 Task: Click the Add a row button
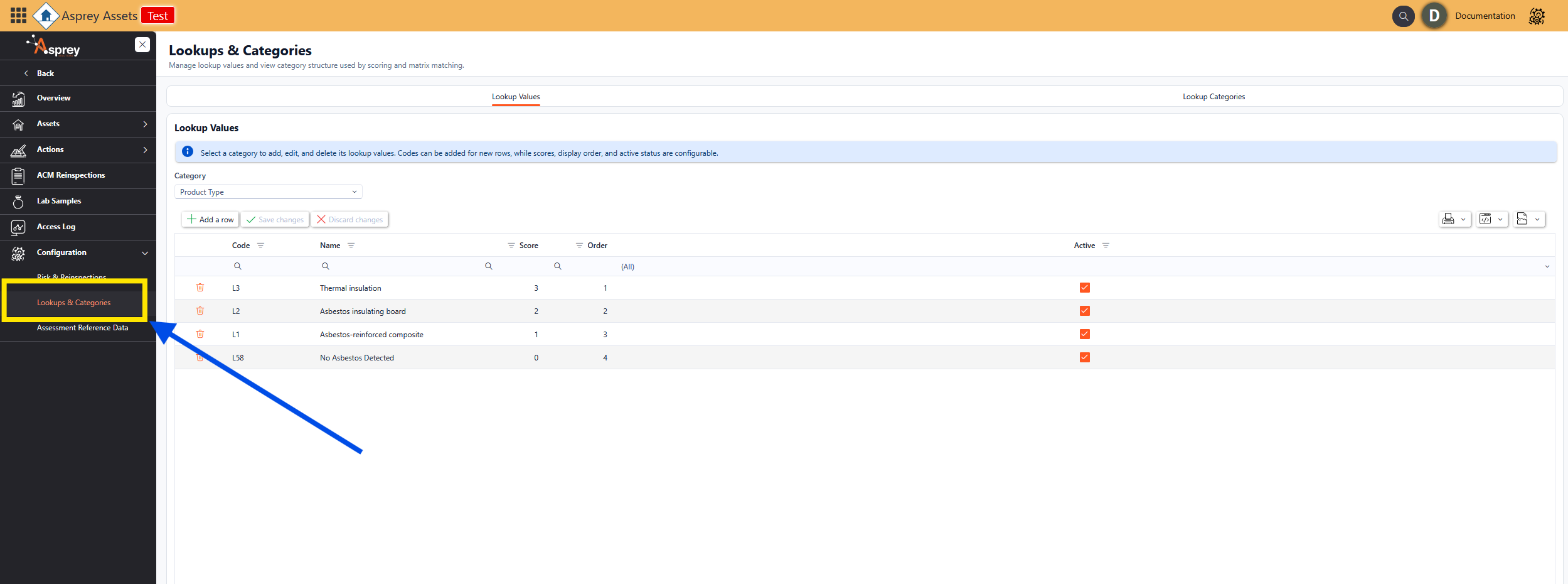210,219
